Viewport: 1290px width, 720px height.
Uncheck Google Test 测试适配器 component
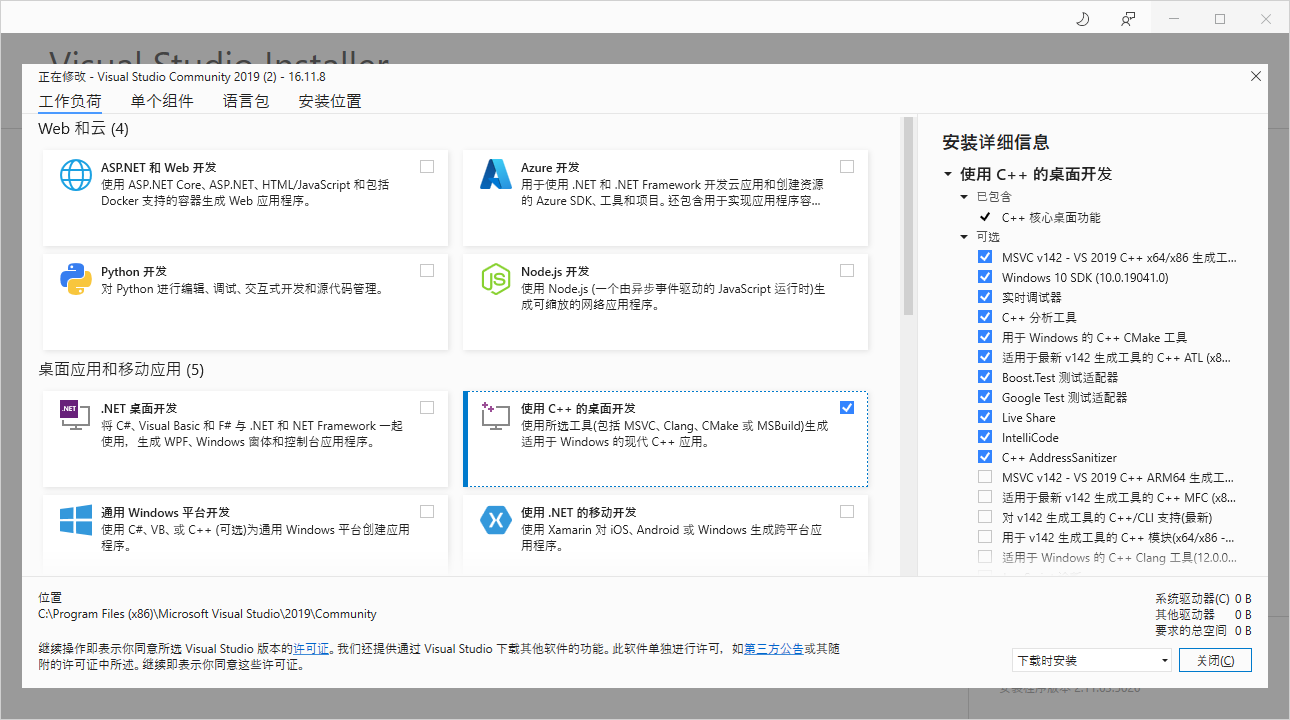pyautogui.click(x=985, y=397)
